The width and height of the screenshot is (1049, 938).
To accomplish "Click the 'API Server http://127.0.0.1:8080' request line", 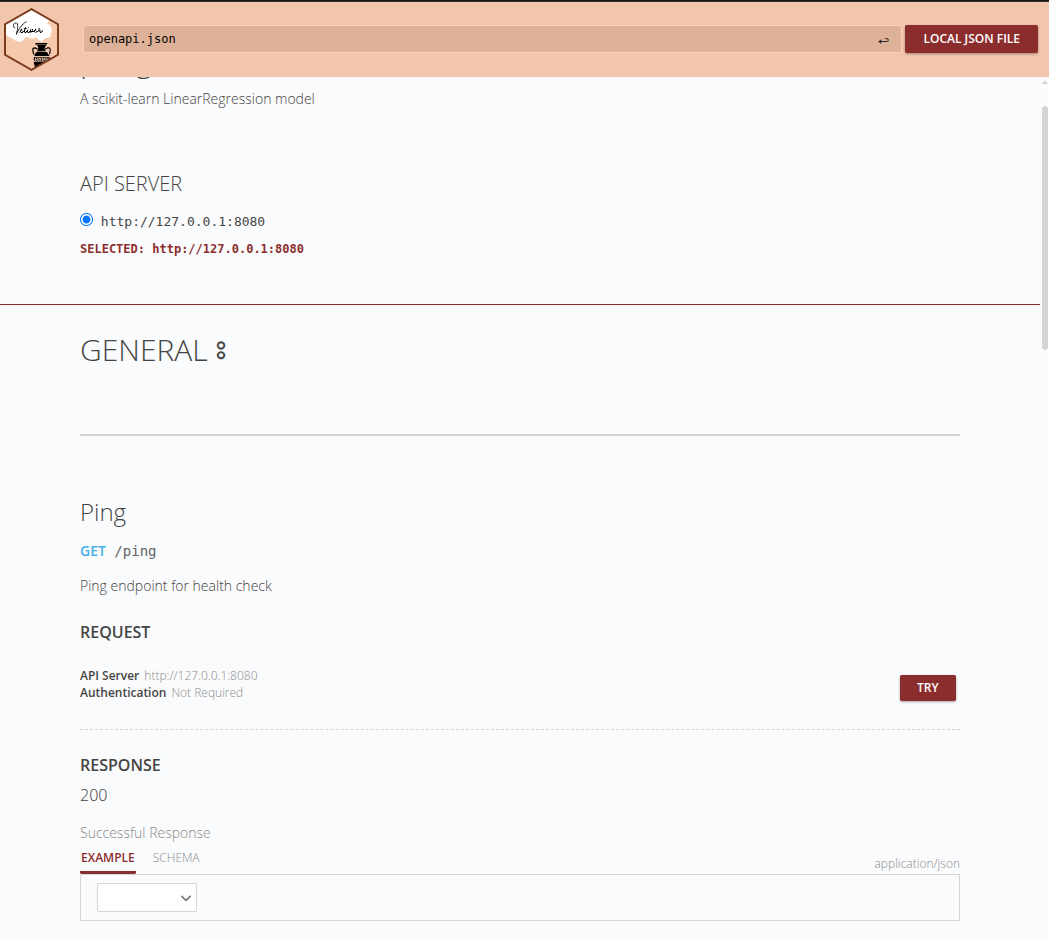I will tap(169, 676).
